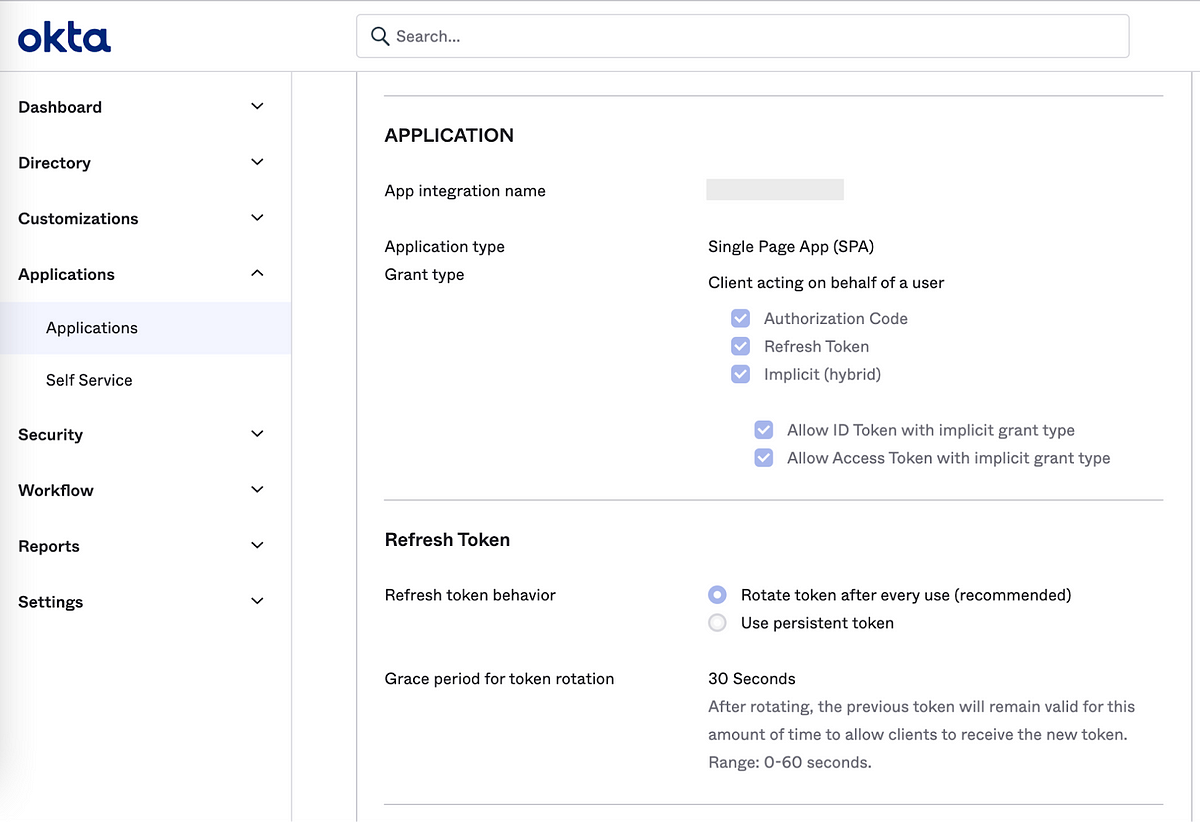Select Rotate token after every use
The image size is (1200, 822).
(x=717, y=594)
